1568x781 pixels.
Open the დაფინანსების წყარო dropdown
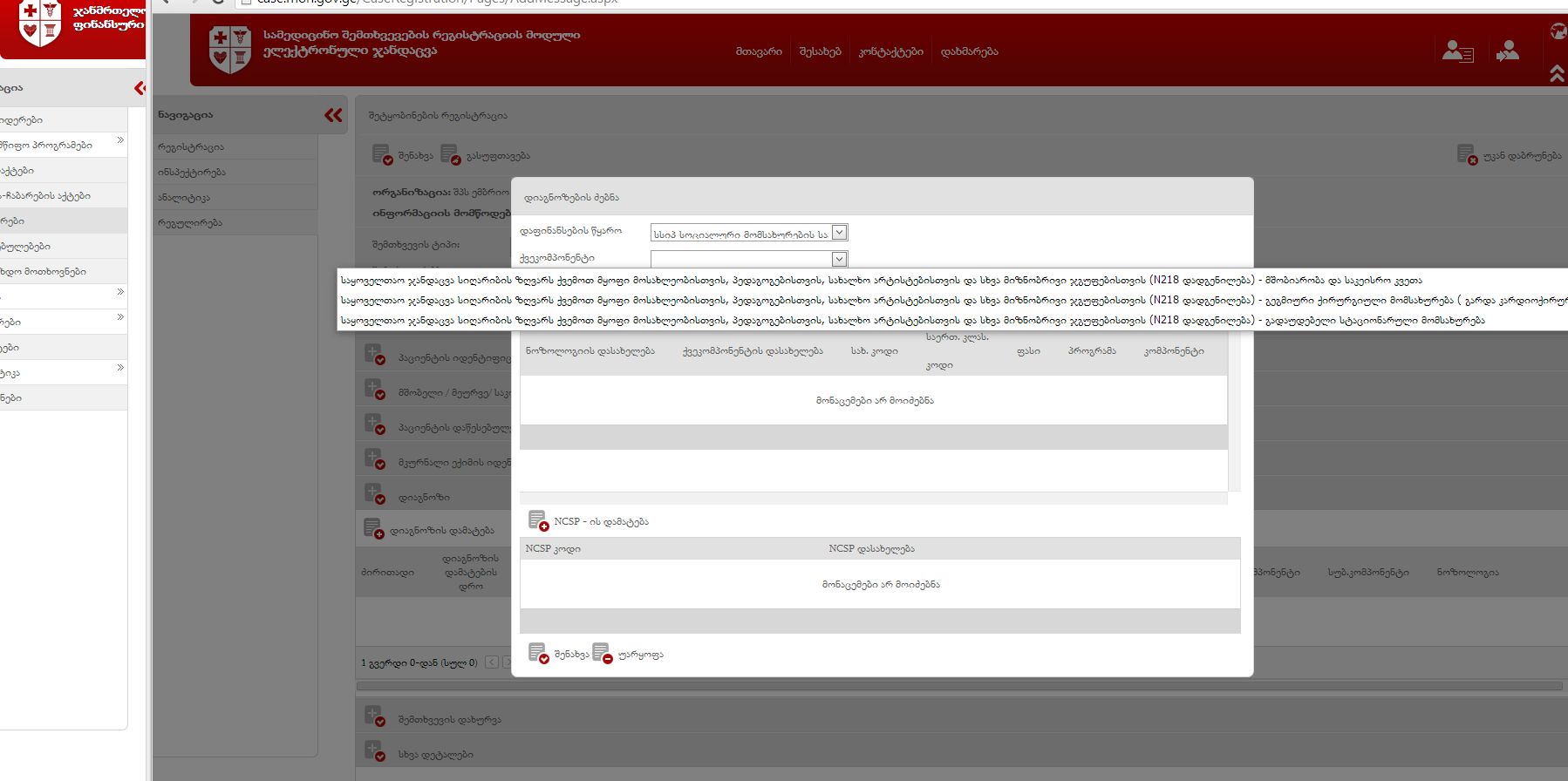[x=839, y=233]
